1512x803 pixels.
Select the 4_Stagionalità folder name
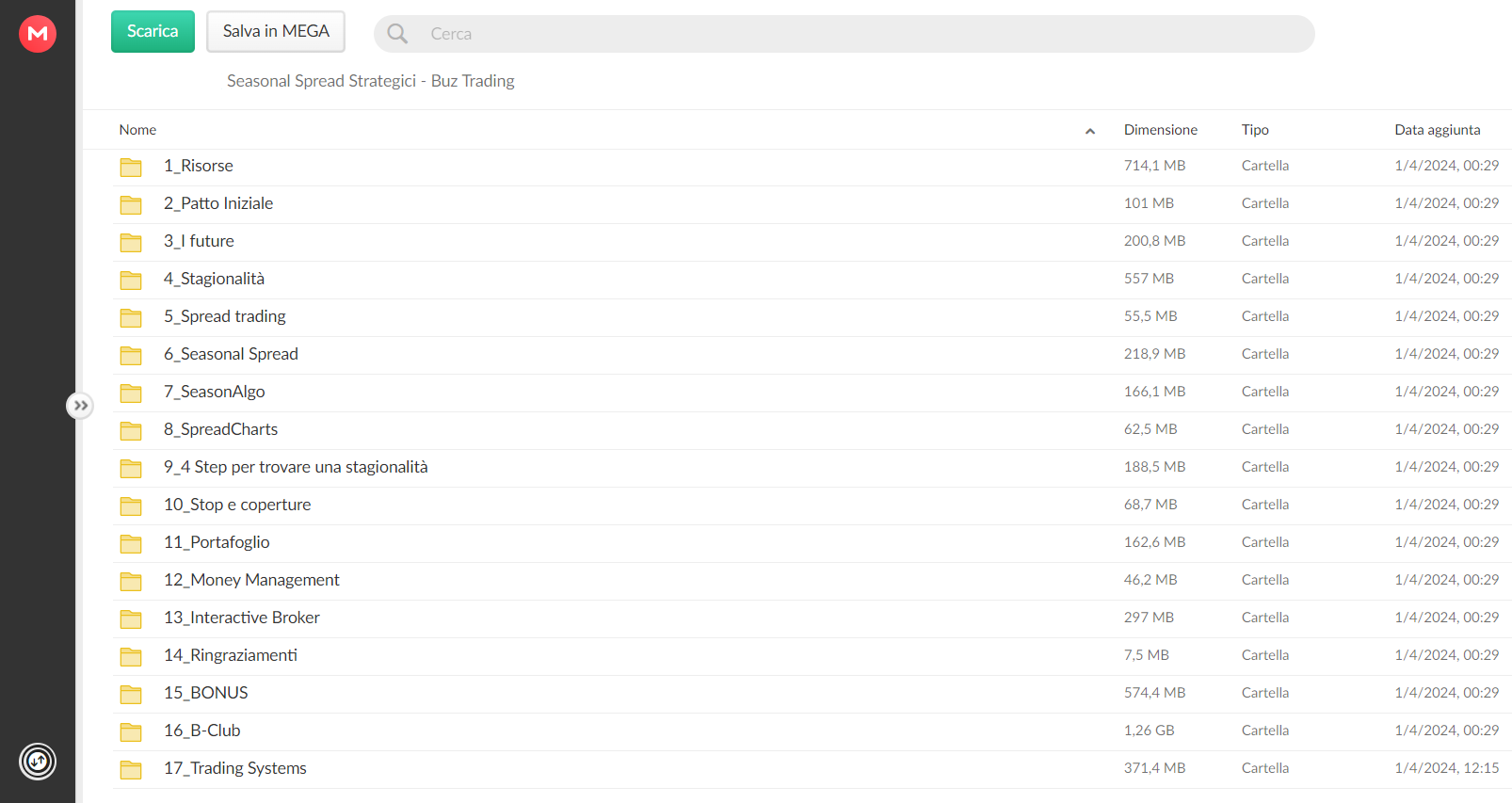(214, 279)
